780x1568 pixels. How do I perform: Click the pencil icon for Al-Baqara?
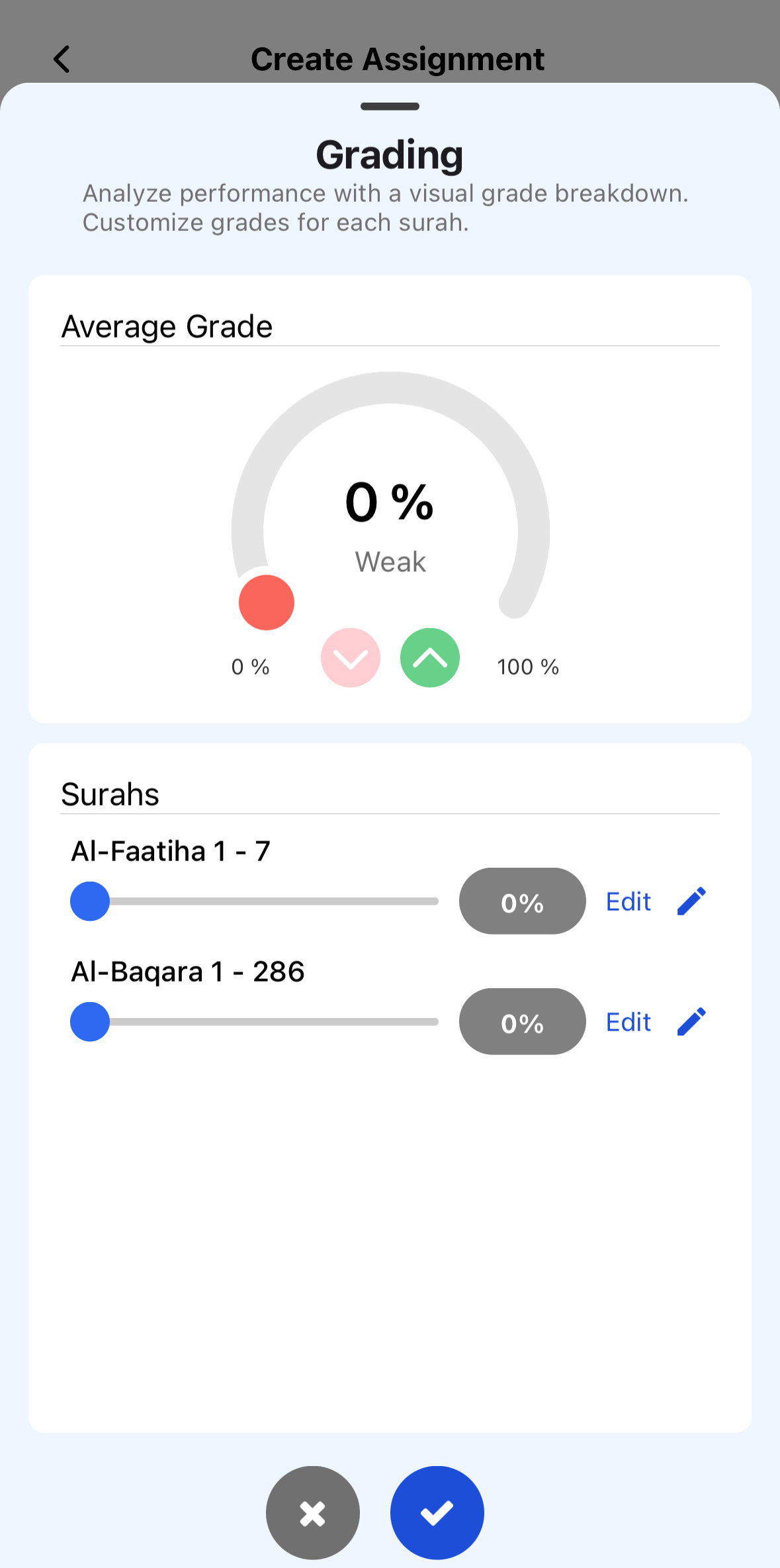692,1022
